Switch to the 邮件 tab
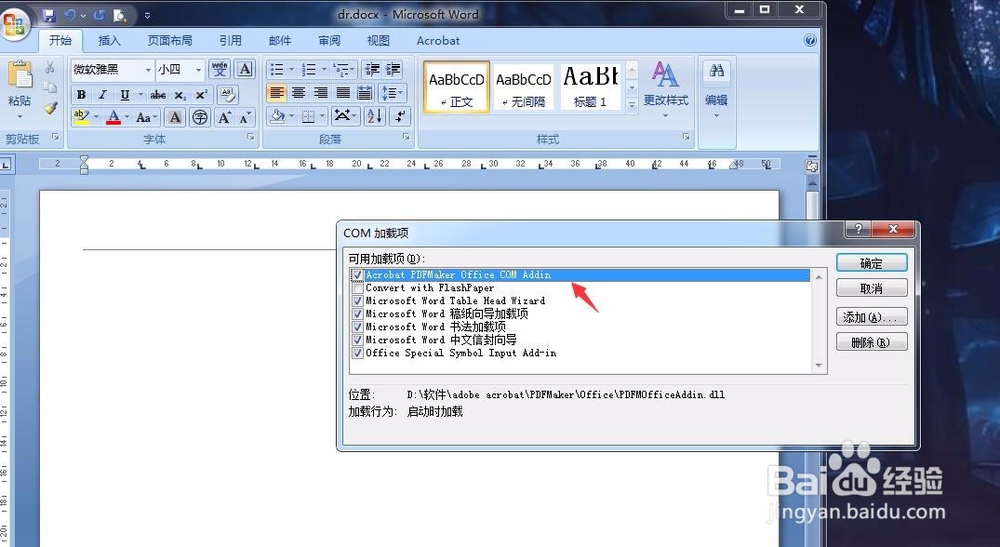The height and width of the screenshot is (547, 1000). point(279,40)
